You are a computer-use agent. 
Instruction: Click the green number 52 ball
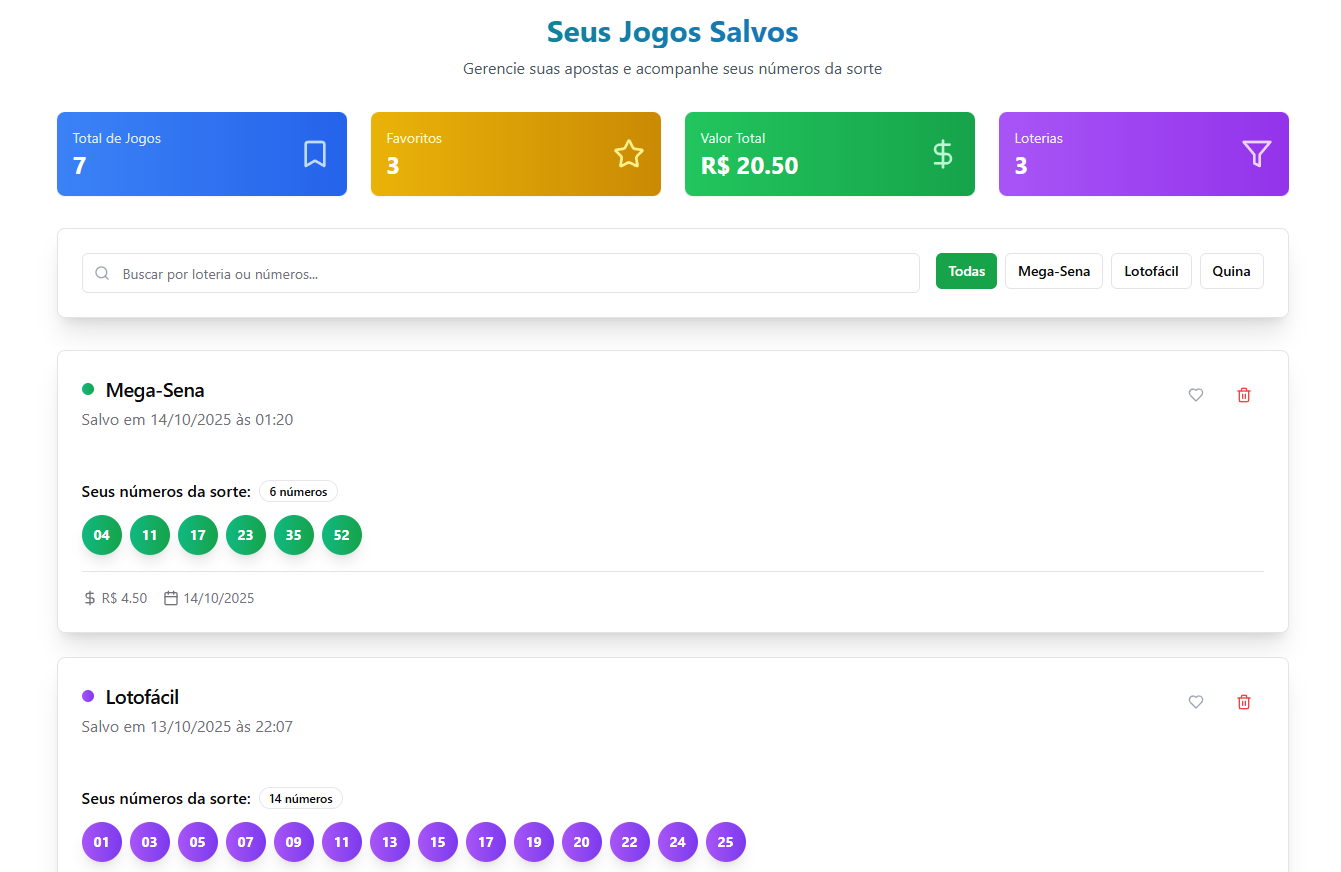(x=342, y=535)
